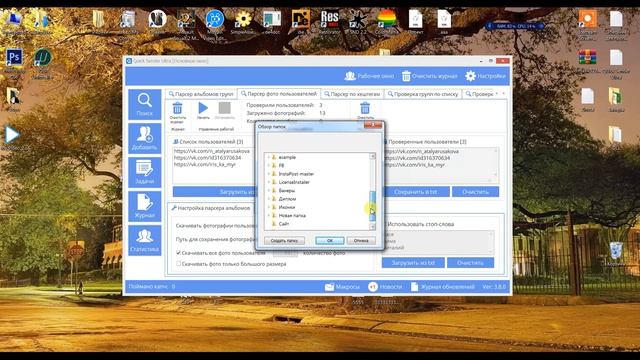640x360 pixels.
Task: Click the folder list scrollbar up arrow
Action: point(372,156)
